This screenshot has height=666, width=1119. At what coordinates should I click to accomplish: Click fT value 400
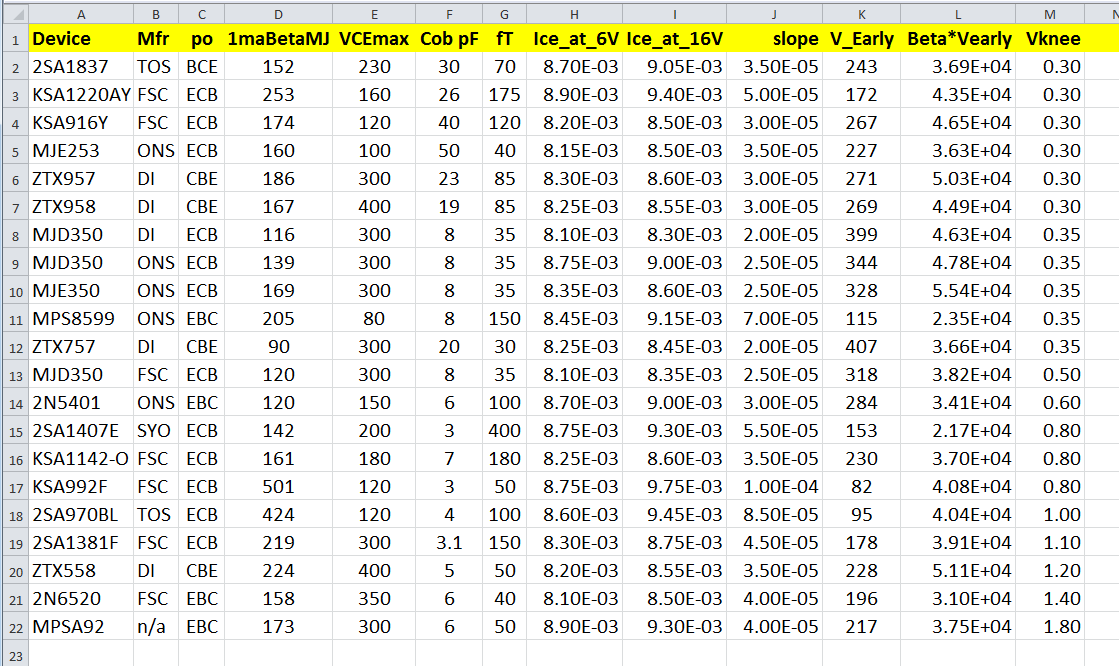click(x=505, y=431)
